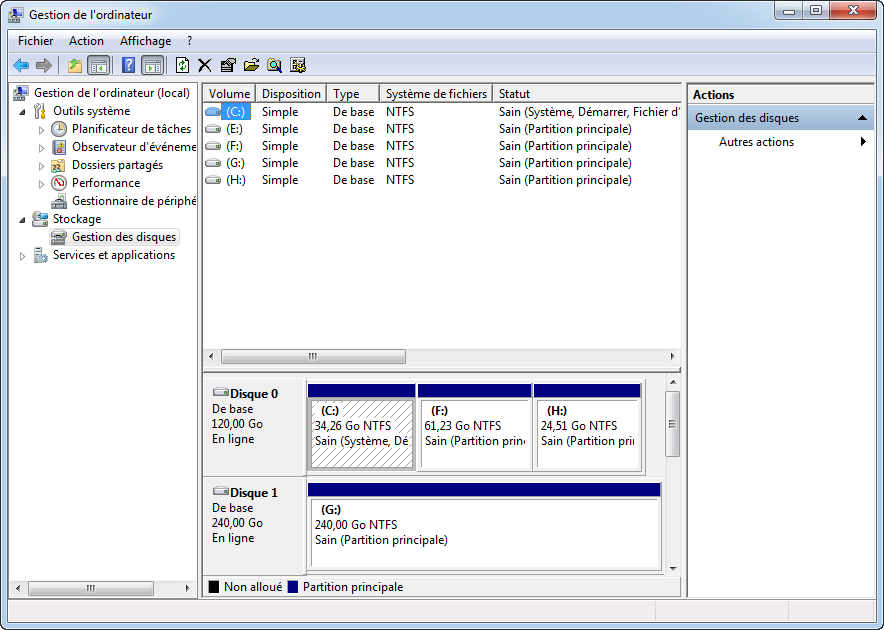Click the Up one level folder icon
Viewport: 884px width, 630px height.
point(74,65)
